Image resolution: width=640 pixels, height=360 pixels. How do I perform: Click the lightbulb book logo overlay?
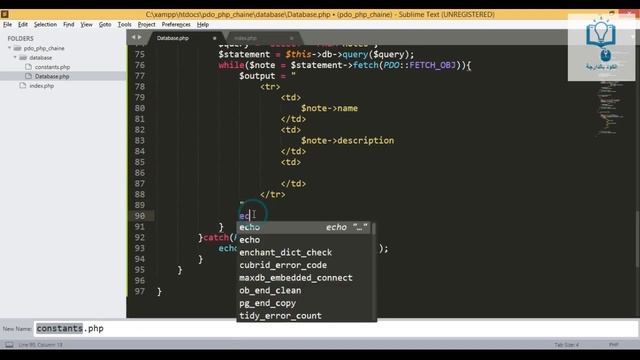[601, 47]
